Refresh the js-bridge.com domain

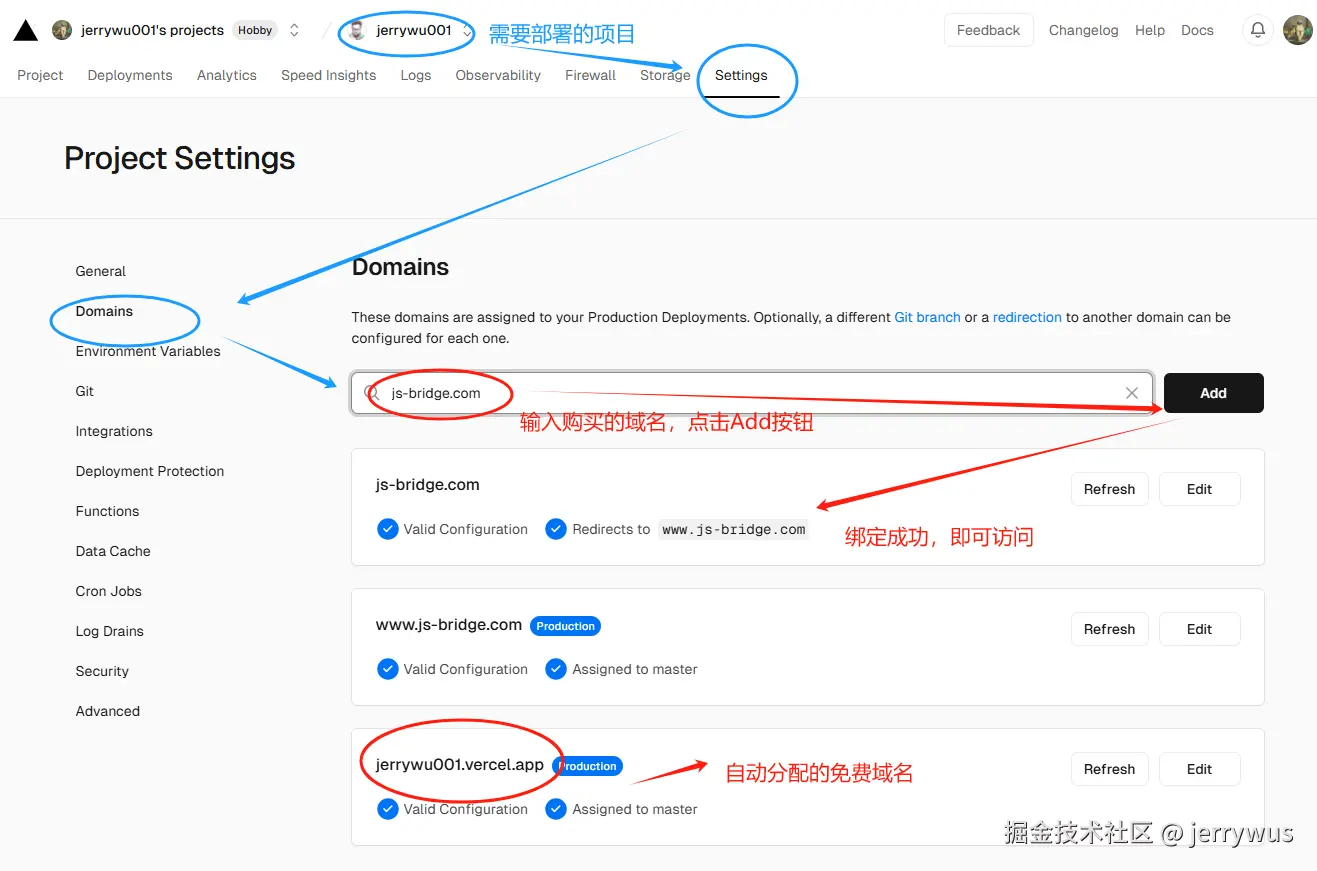click(1109, 489)
